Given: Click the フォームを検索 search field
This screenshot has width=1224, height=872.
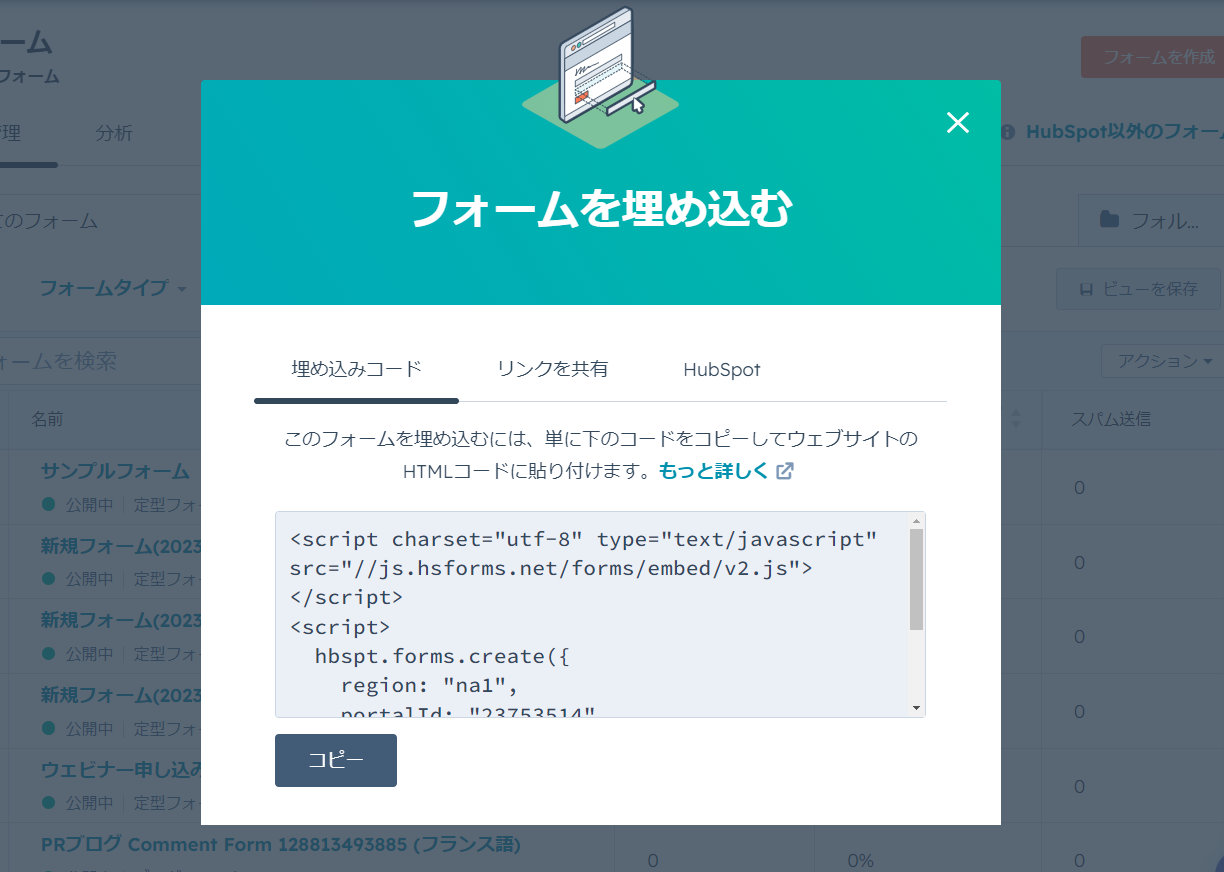Looking at the screenshot, I should [x=100, y=360].
